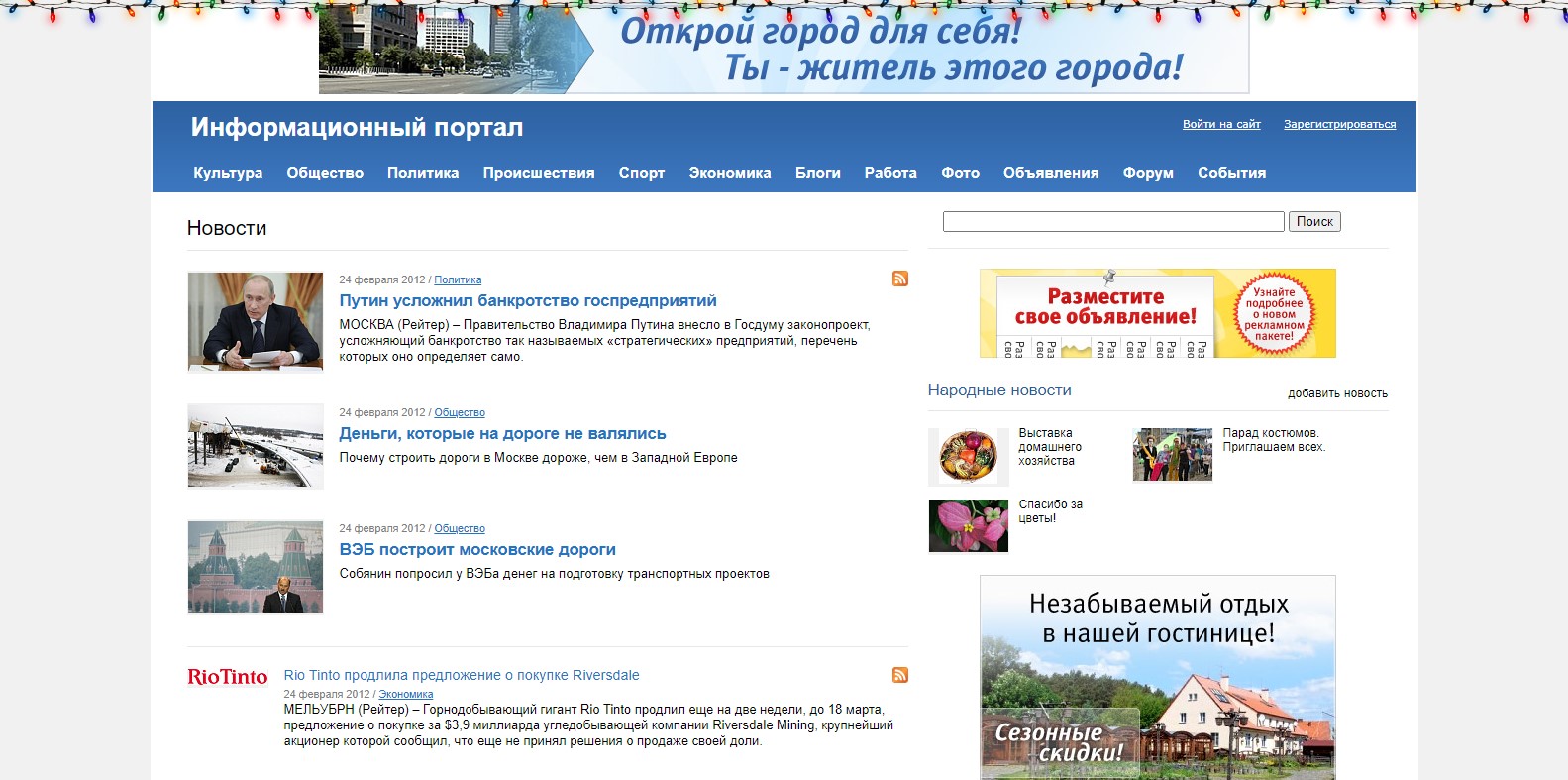Click the Зарегистрироваться link
The width and height of the screenshot is (1568, 780).
click(1339, 124)
